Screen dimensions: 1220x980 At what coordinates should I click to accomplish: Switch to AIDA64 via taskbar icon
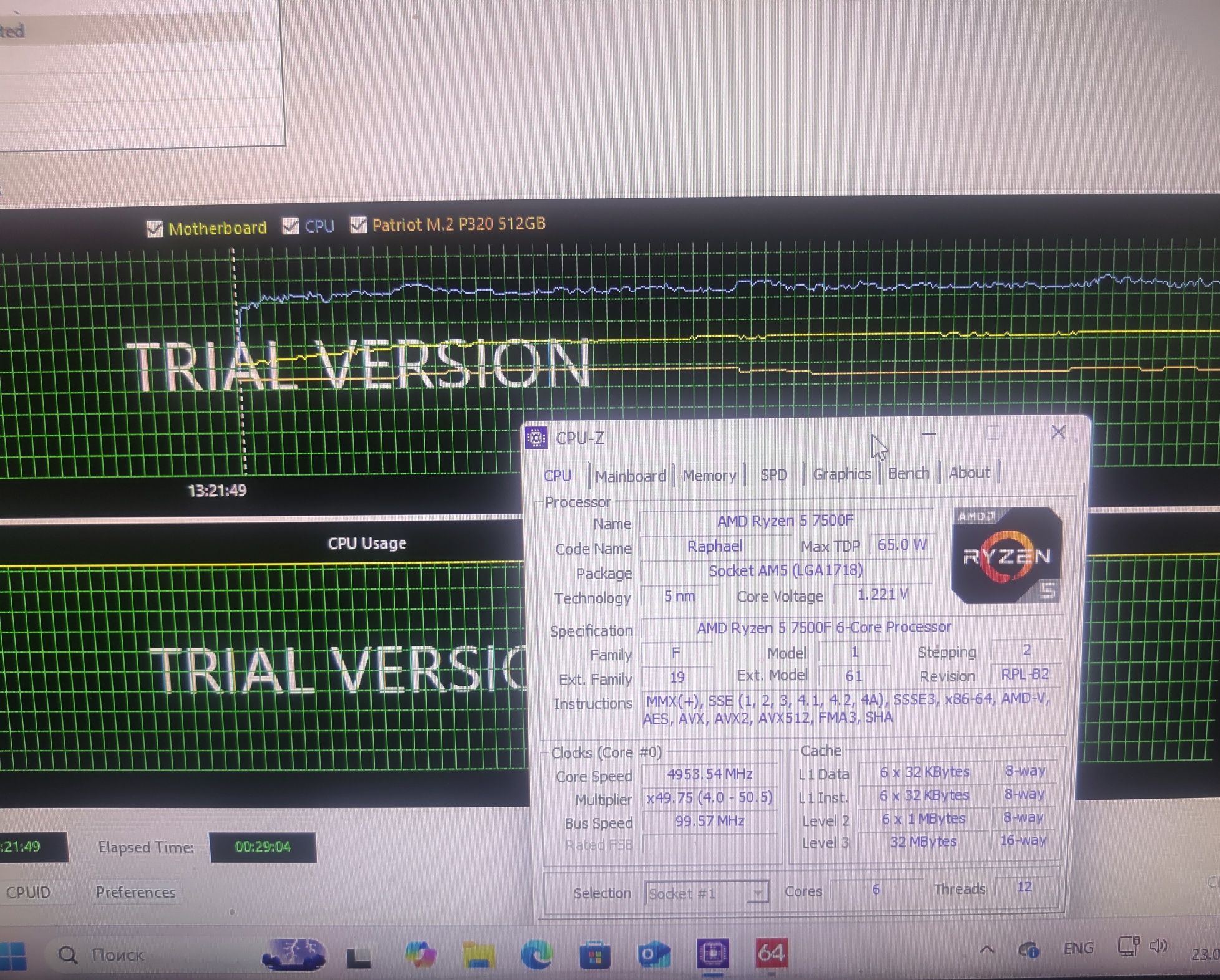pos(772,953)
